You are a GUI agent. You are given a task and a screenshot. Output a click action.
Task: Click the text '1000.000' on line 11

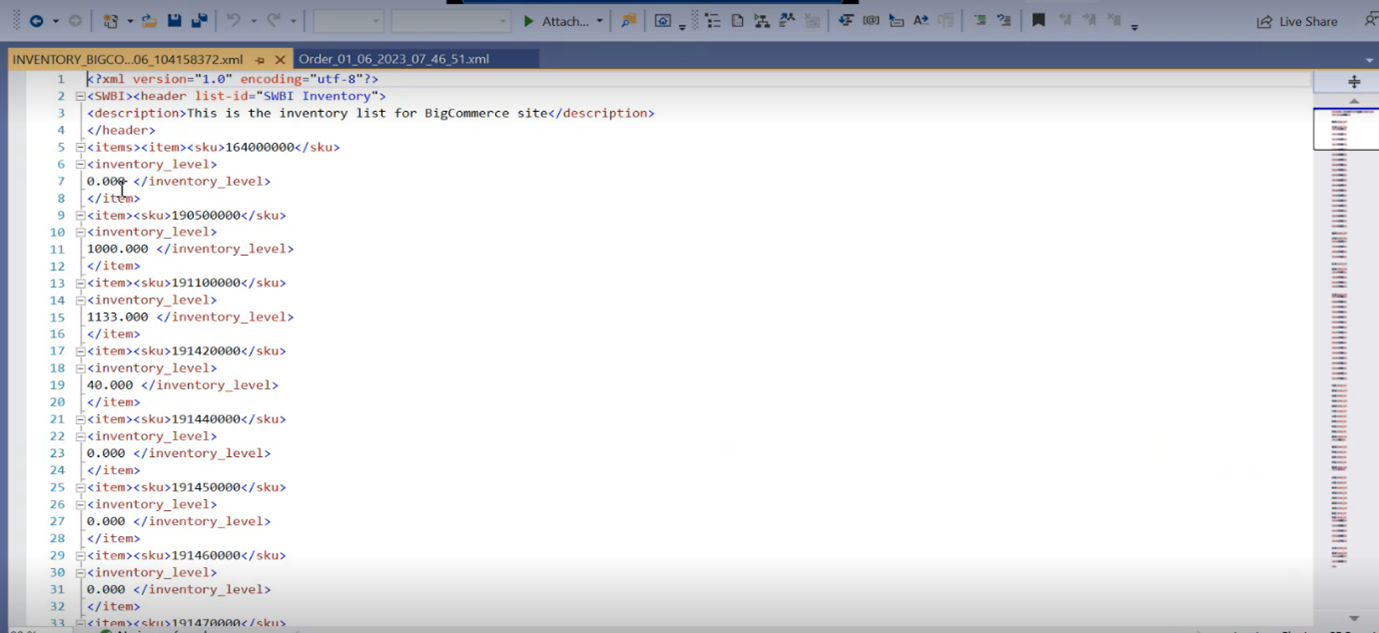[117, 249]
